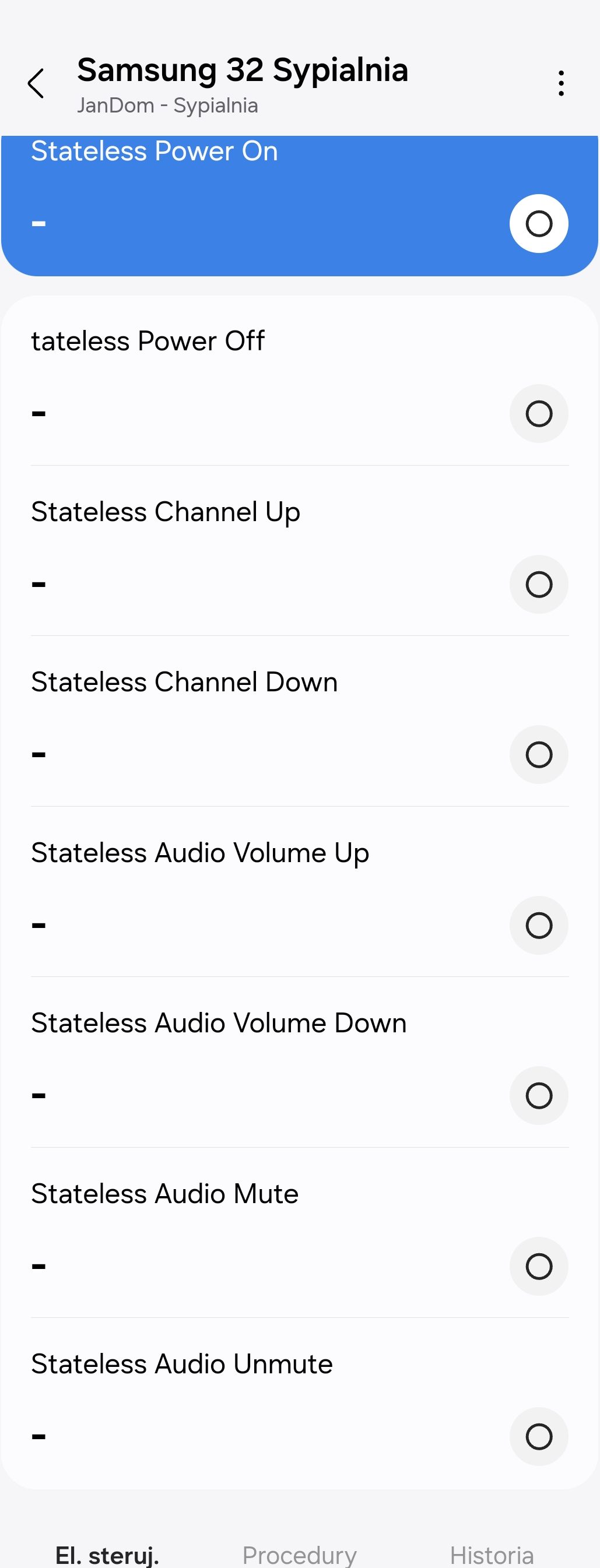The image size is (600, 1568).
Task: Tap the Stateless Channel Up label
Action: tap(165, 512)
